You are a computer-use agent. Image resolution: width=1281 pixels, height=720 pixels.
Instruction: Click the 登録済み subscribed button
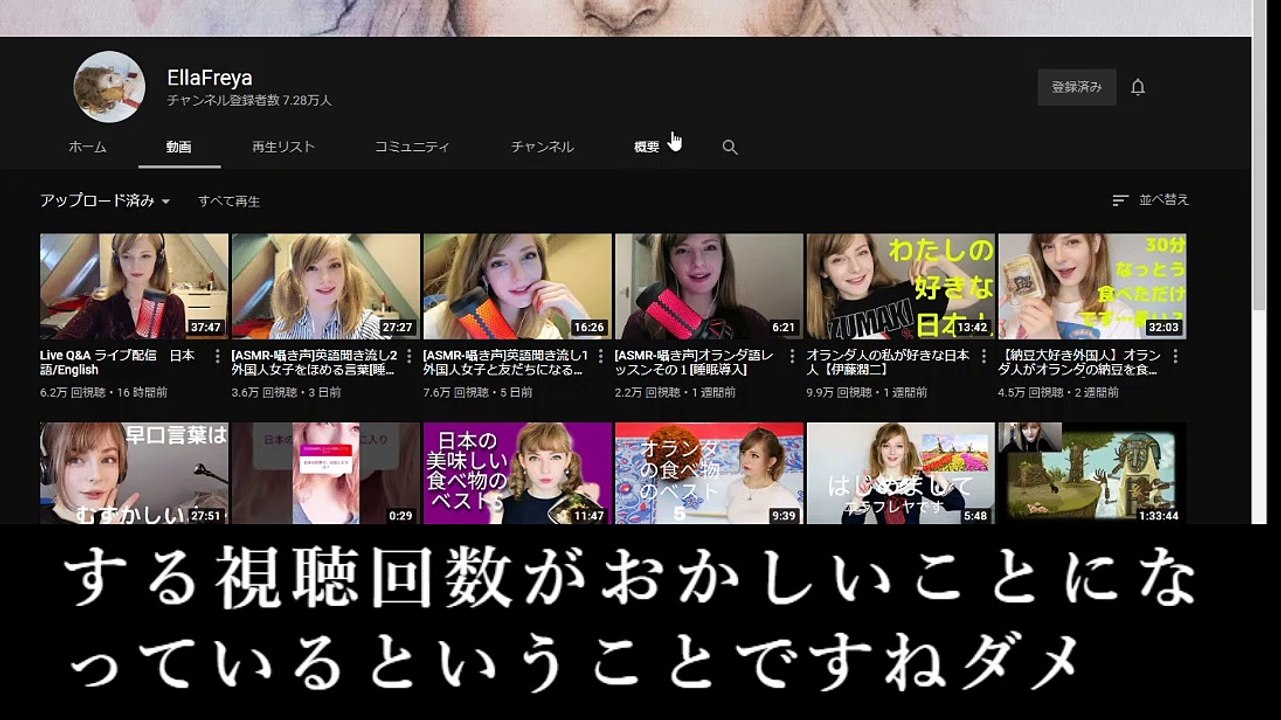point(1077,87)
